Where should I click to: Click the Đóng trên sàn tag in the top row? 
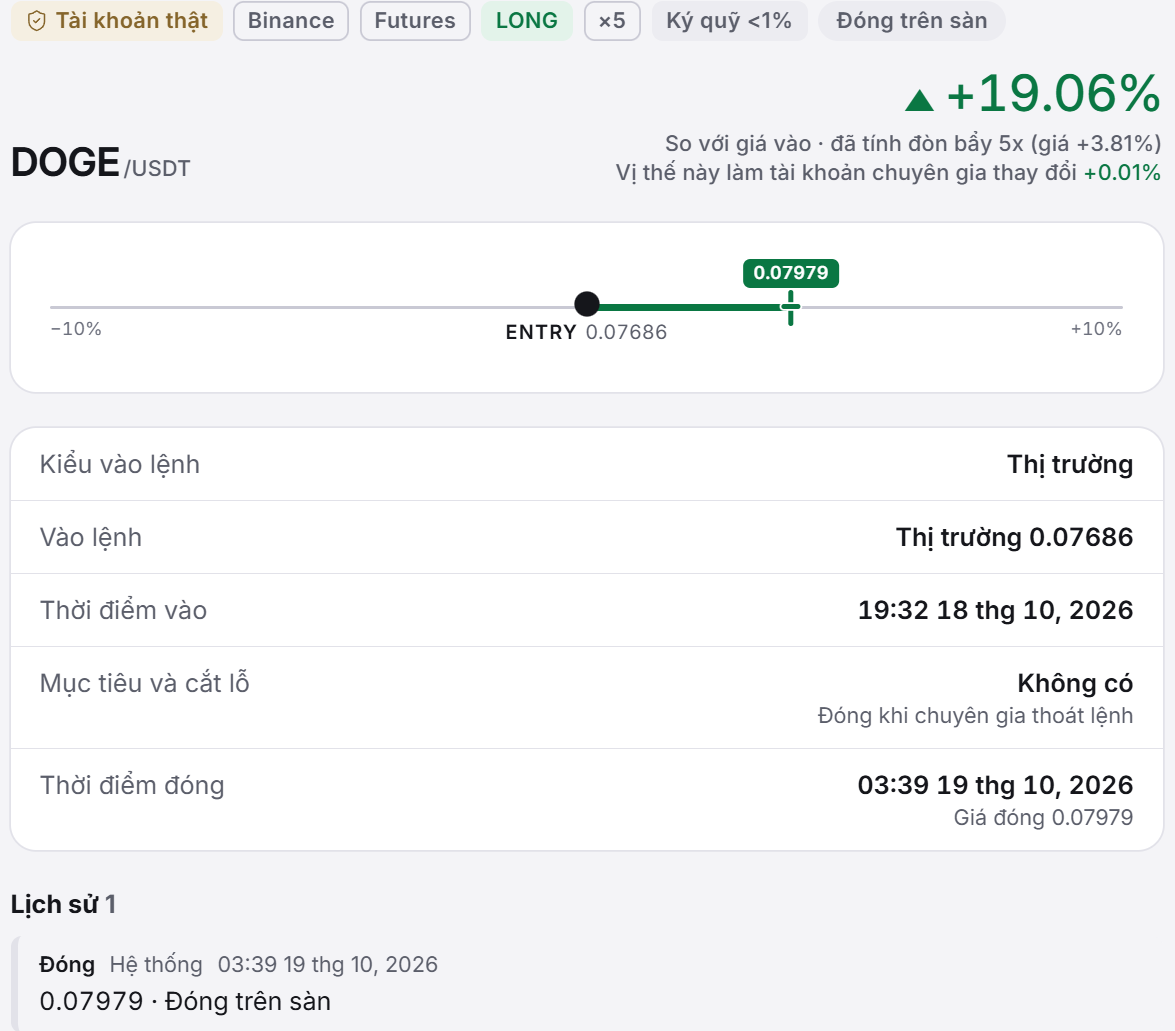point(912,21)
